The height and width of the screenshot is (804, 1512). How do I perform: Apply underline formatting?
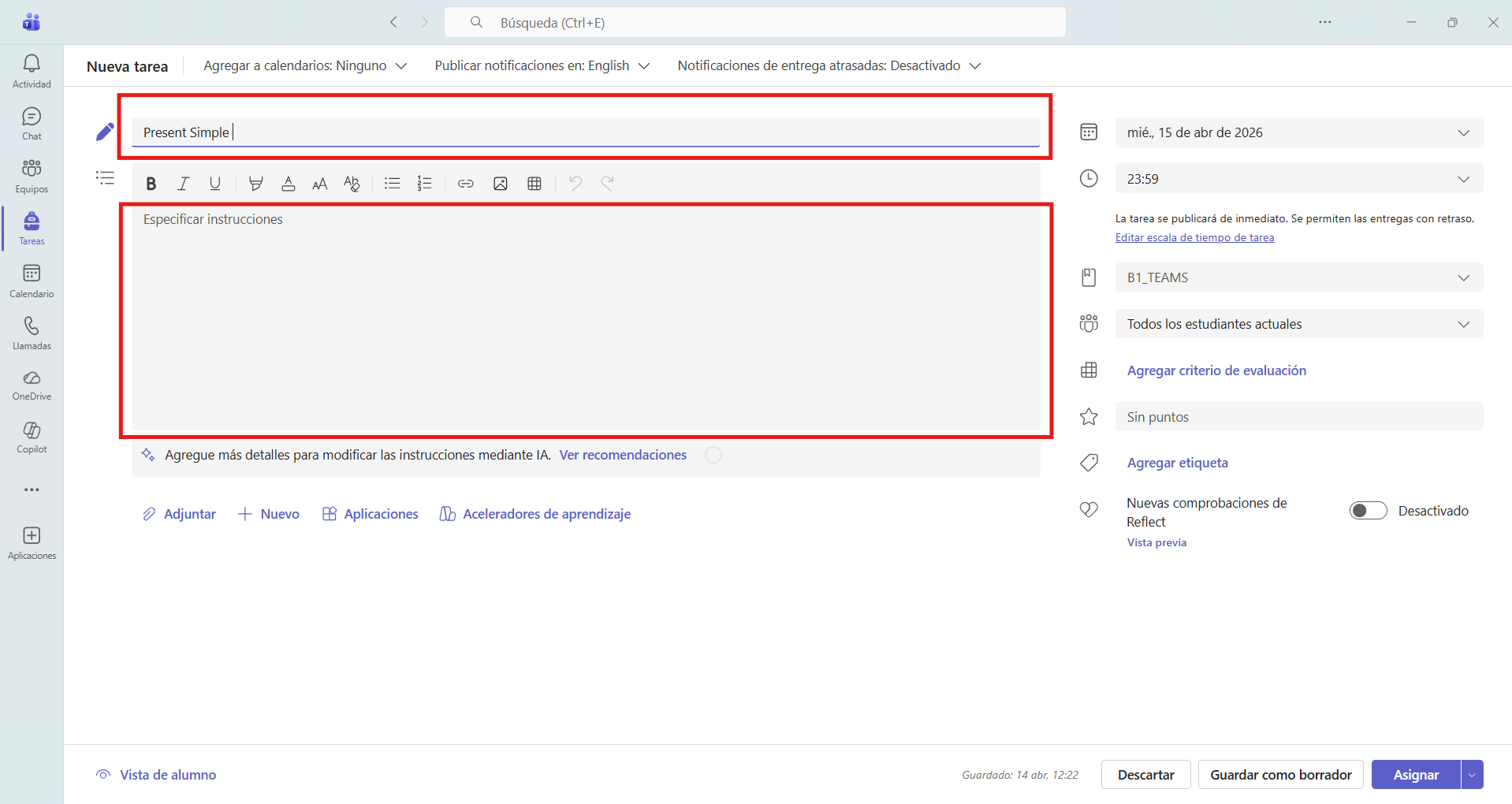coord(215,184)
